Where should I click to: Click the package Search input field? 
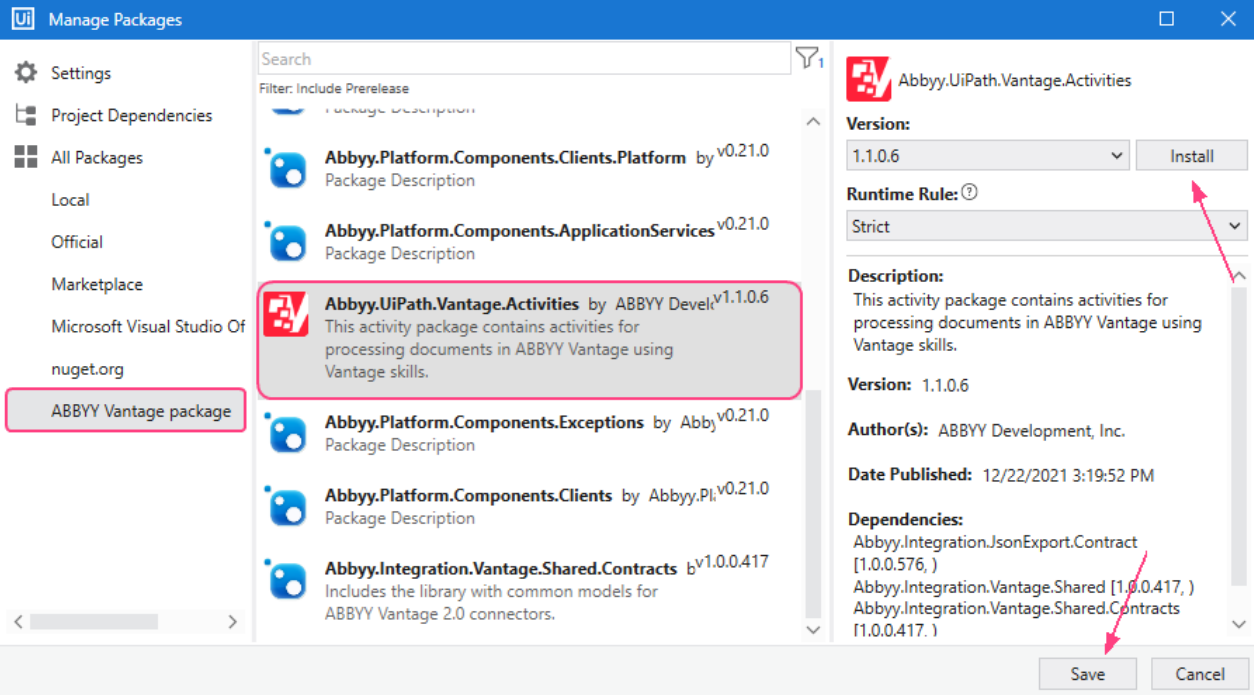(x=524, y=59)
